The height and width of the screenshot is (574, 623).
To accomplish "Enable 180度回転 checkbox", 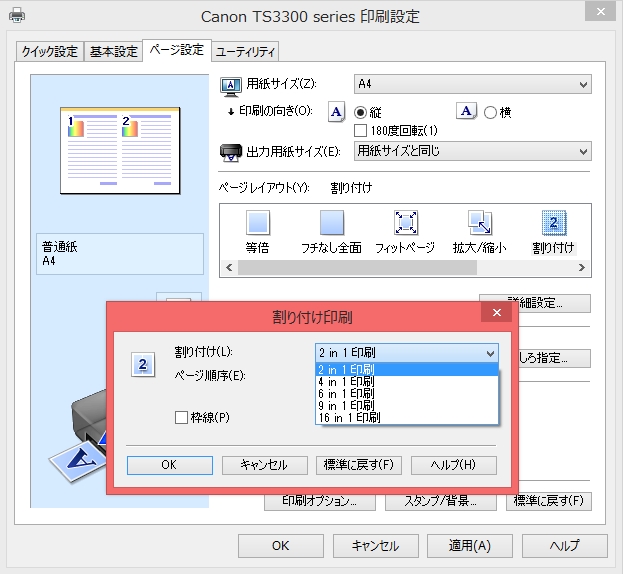I will coord(360,130).
